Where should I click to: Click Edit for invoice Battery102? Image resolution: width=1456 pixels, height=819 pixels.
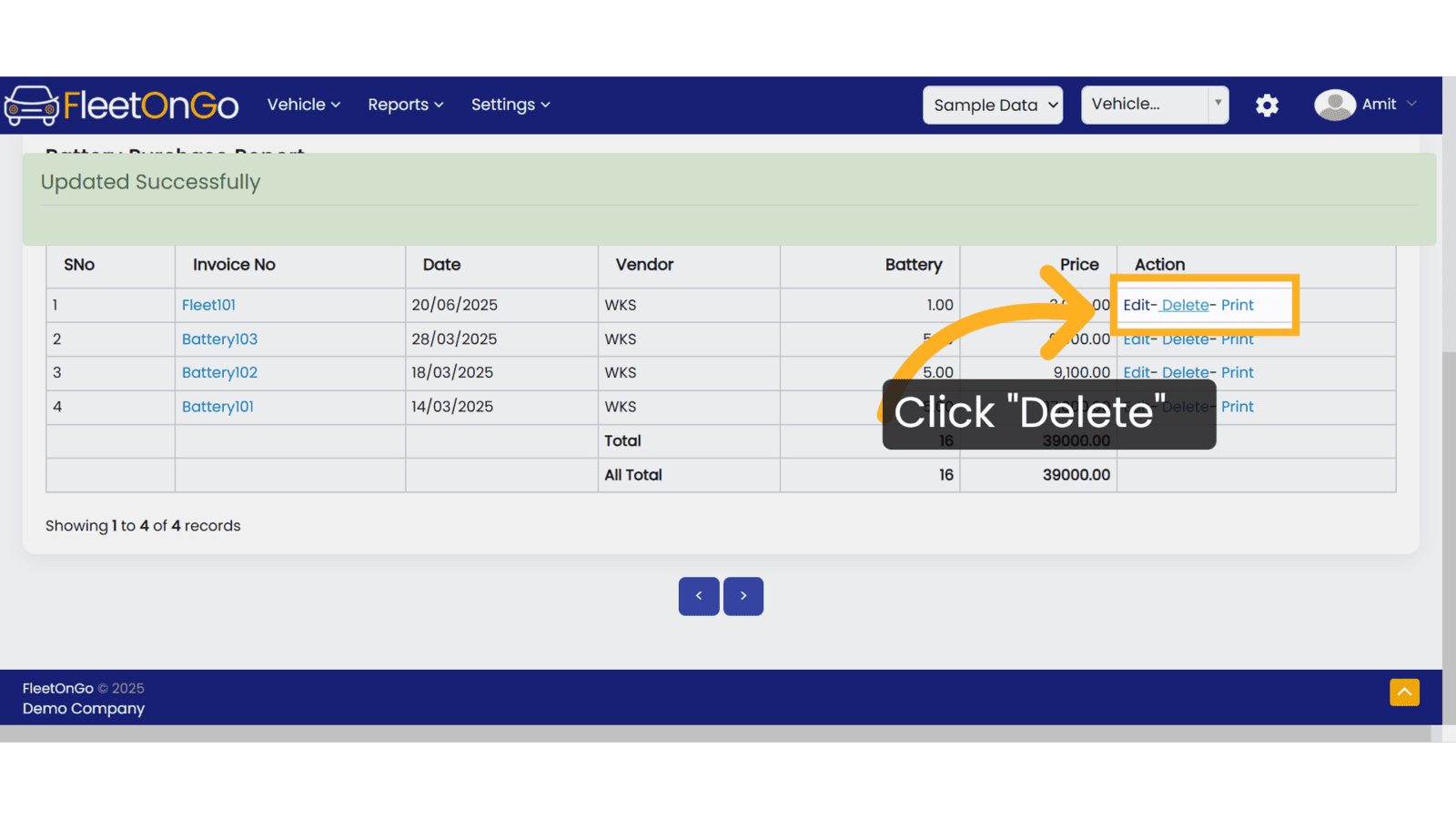coord(1137,373)
